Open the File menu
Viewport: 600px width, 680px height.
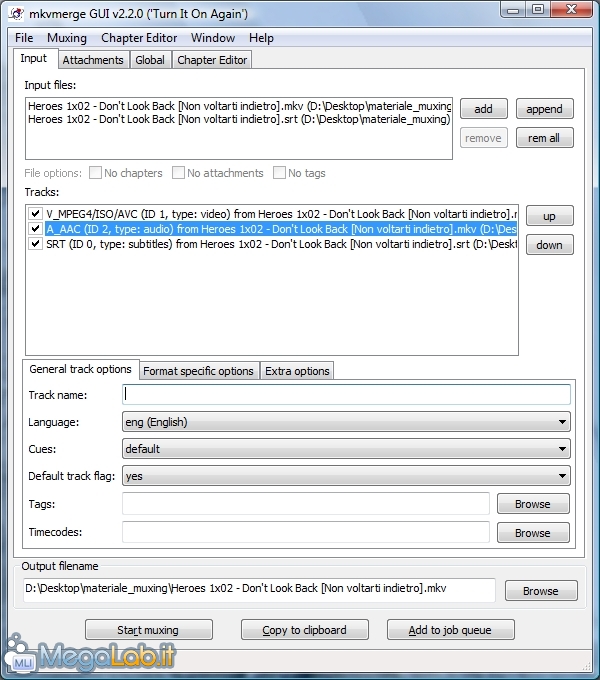tap(24, 38)
